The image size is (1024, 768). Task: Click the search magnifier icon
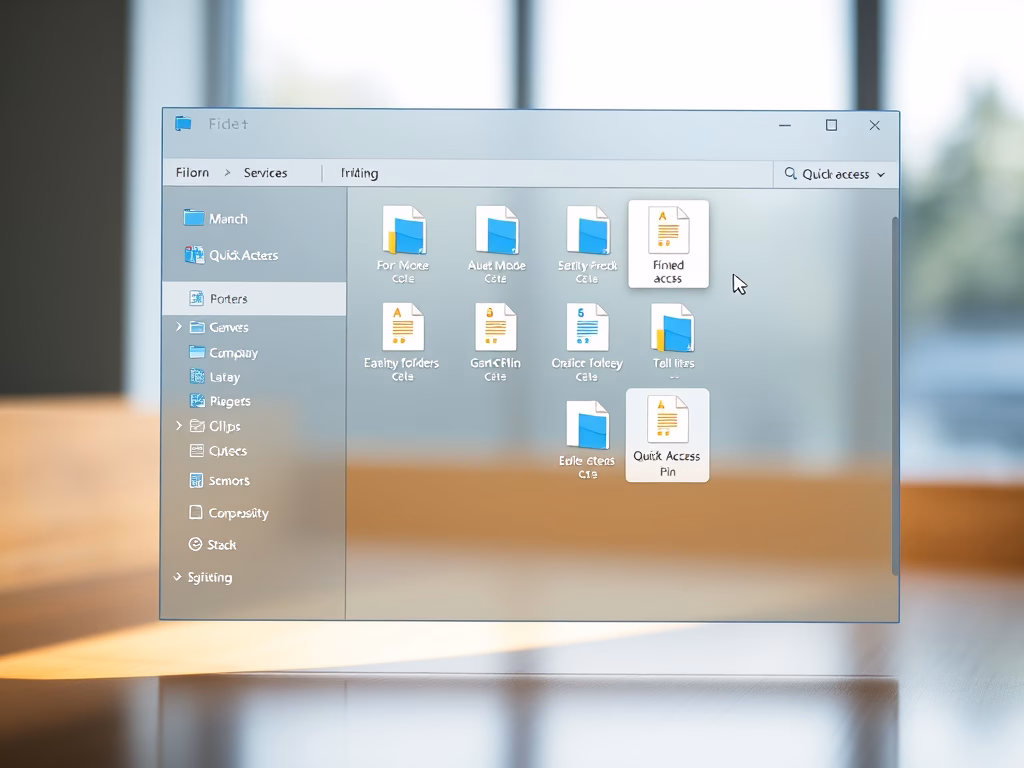point(790,173)
